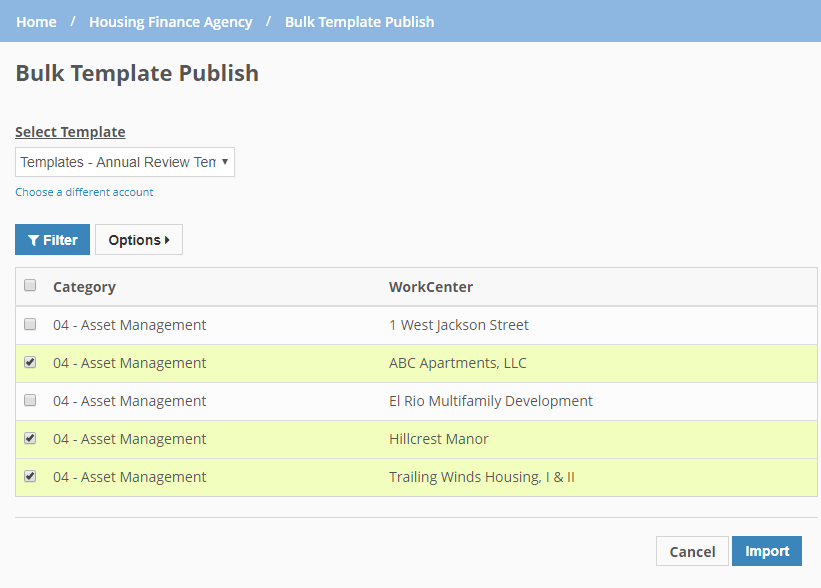Open the 1 West Jackson Street WorkCenter

tap(458, 324)
